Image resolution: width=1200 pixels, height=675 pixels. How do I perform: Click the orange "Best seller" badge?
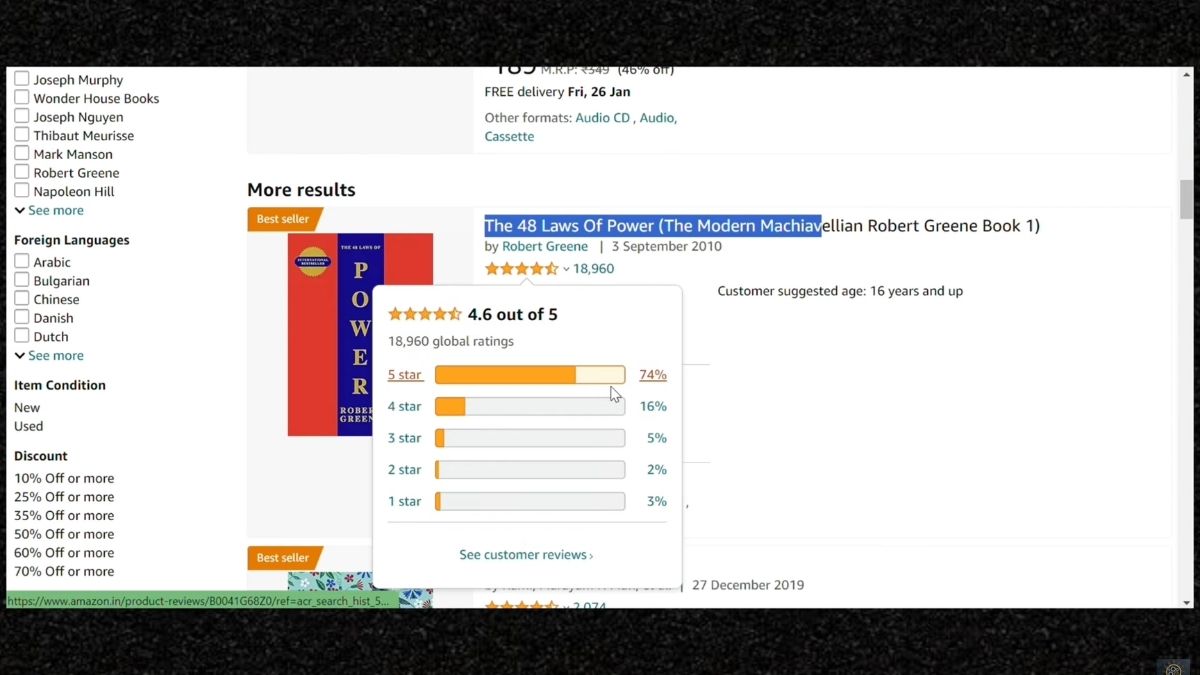tap(283, 219)
